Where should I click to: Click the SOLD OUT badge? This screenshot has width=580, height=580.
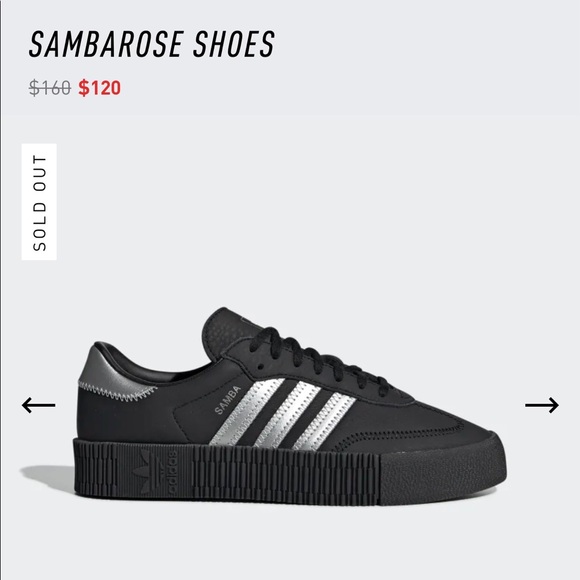pyautogui.click(x=39, y=202)
